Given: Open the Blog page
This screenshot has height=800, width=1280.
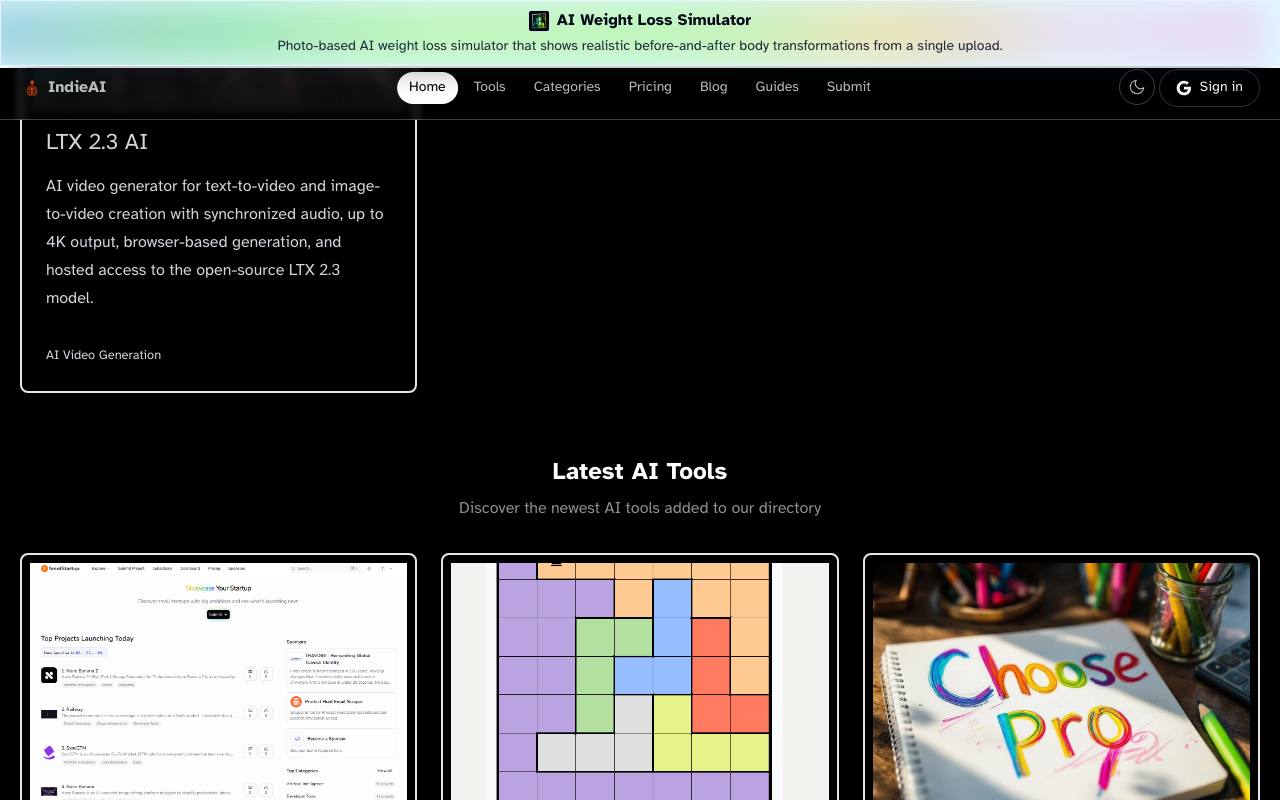Looking at the screenshot, I should (x=714, y=87).
